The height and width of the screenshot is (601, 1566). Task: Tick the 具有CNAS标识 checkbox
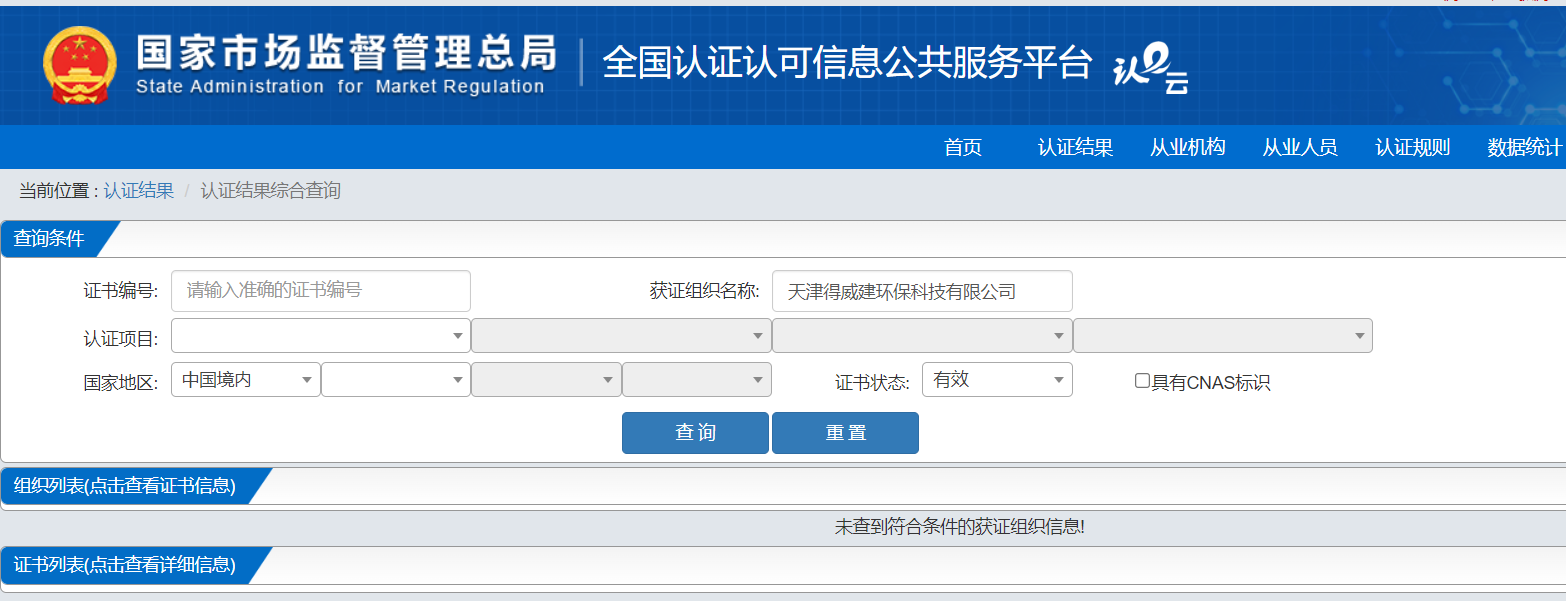pyautogui.click(x=1142, y=381)
